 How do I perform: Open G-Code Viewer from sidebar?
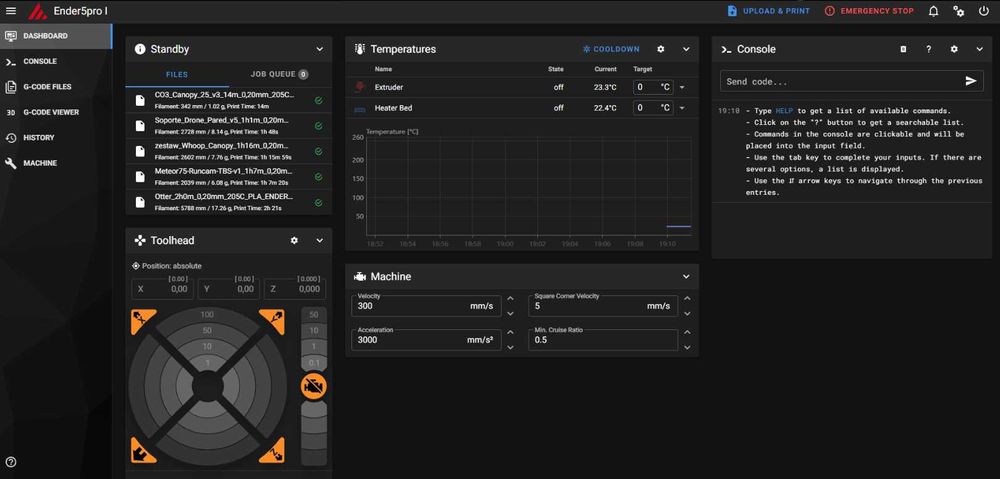[56, 112]
